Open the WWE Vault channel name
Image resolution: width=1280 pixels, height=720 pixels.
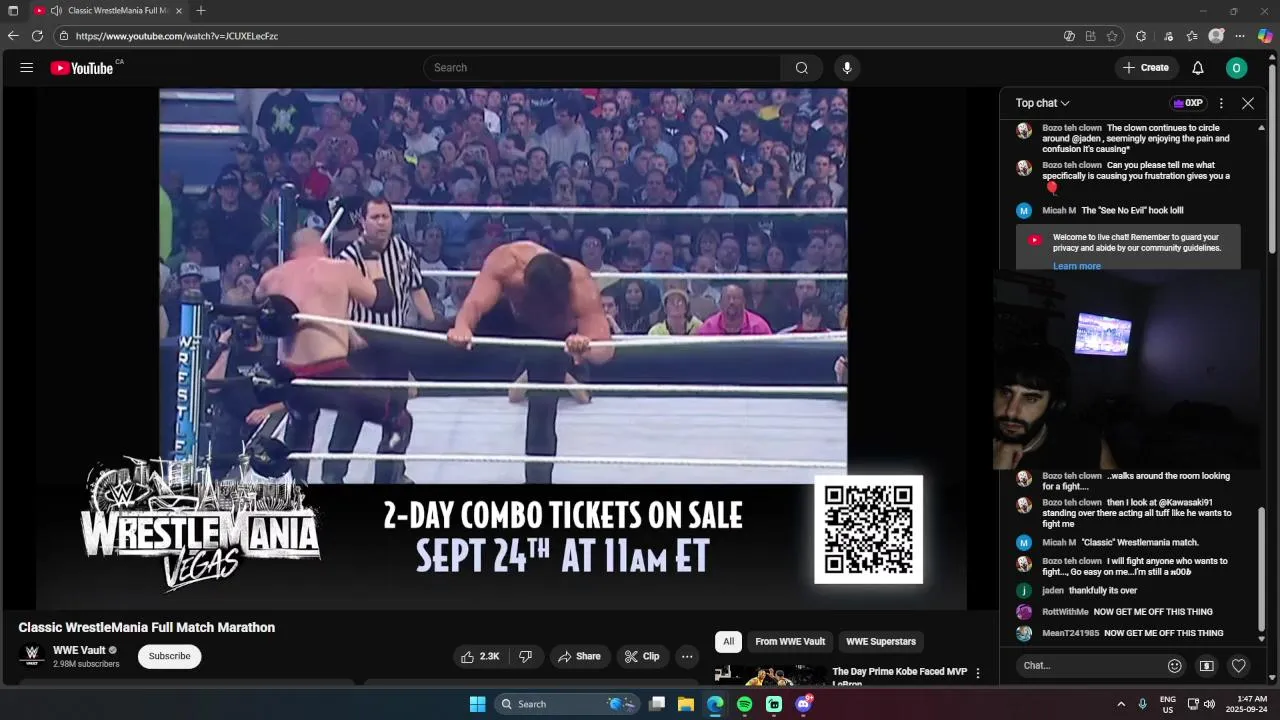coord(79,650)
